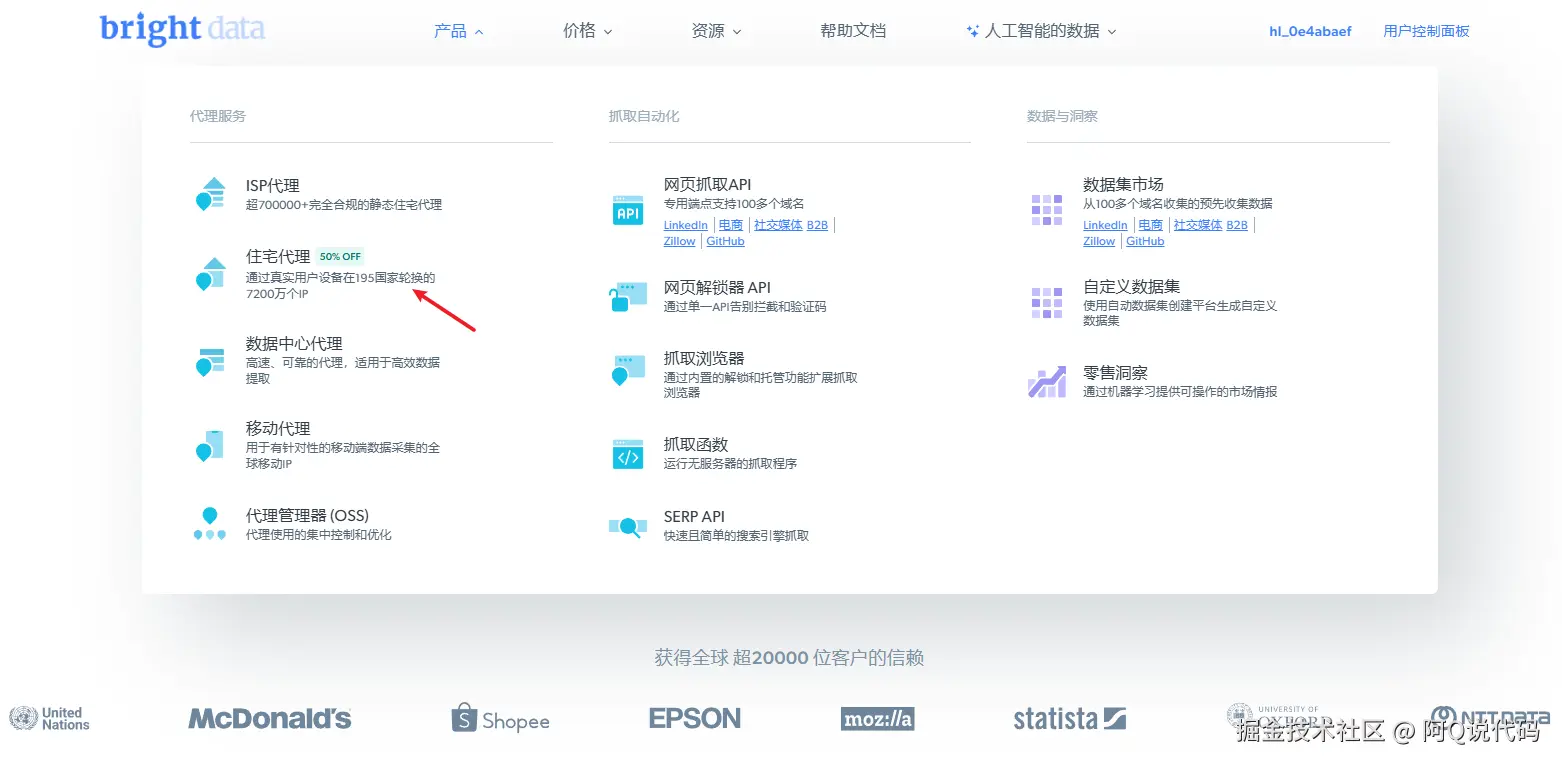This screenshot has height=766, width=1562.
Task: Click the 数据中心代理 server icon
Action: [210, 361]
